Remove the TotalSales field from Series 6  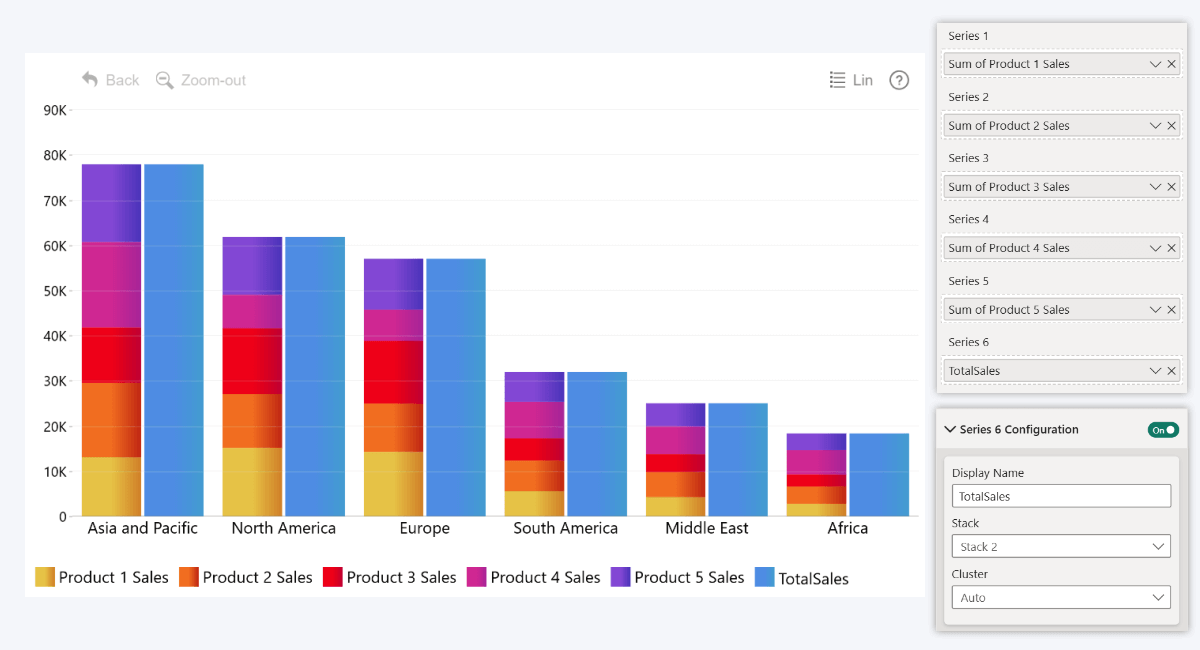[x=1172, y=371]
